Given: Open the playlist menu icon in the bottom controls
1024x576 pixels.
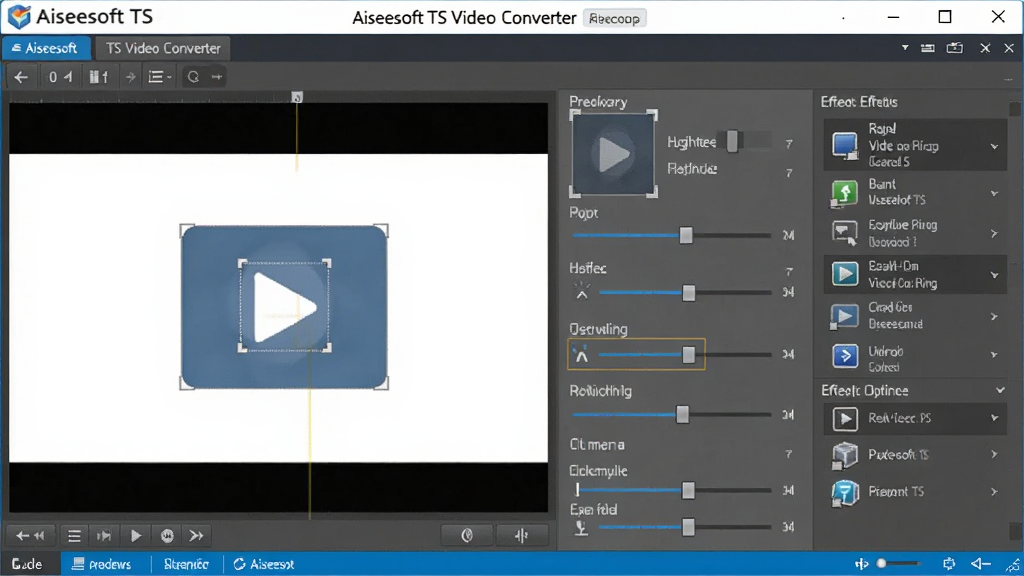Looking at the screenshot, I should pyautogui.click(x=74, y=536).
